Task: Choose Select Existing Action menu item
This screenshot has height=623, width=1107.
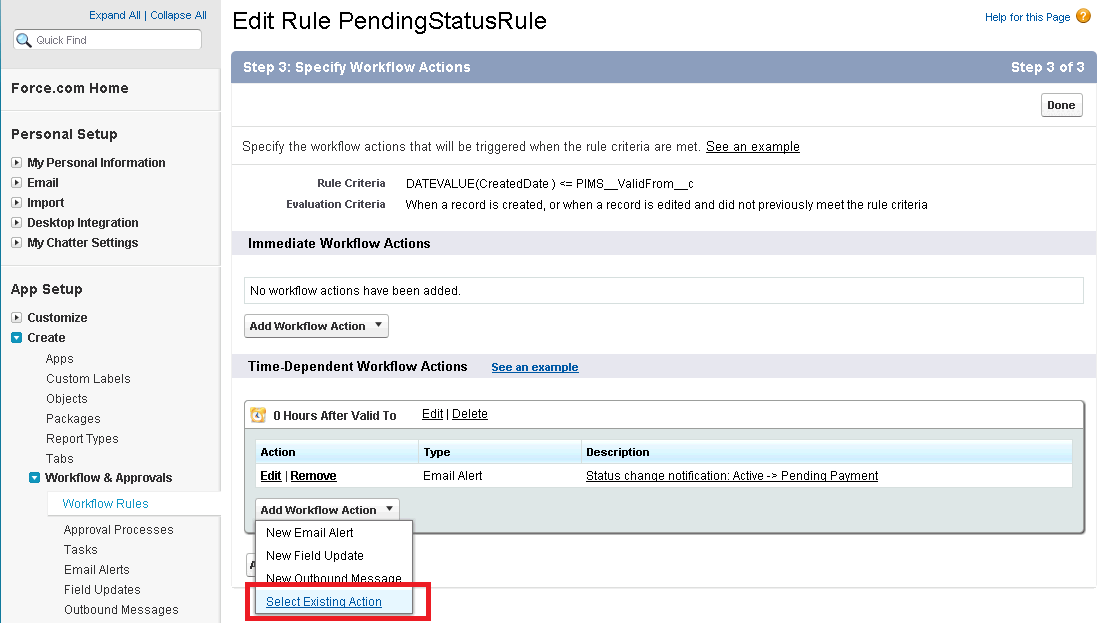Action: coord(324,602)
